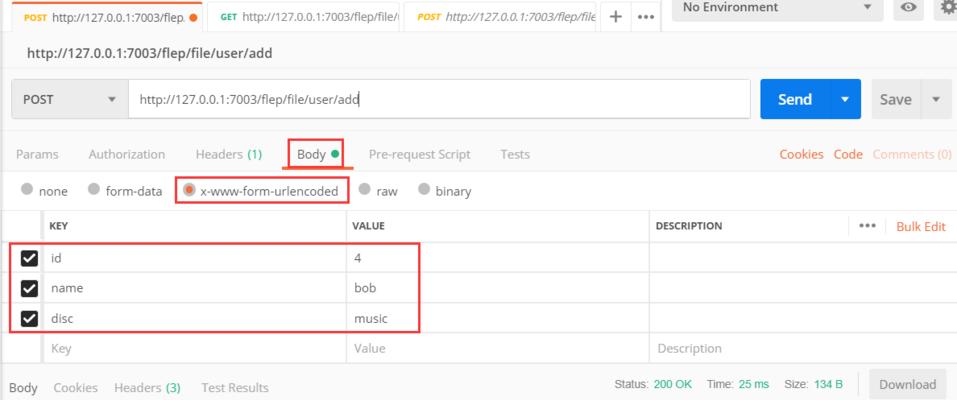Open the response Headers (3) tab
This screenshot has height=400, width=957.
tap(147, 387)
